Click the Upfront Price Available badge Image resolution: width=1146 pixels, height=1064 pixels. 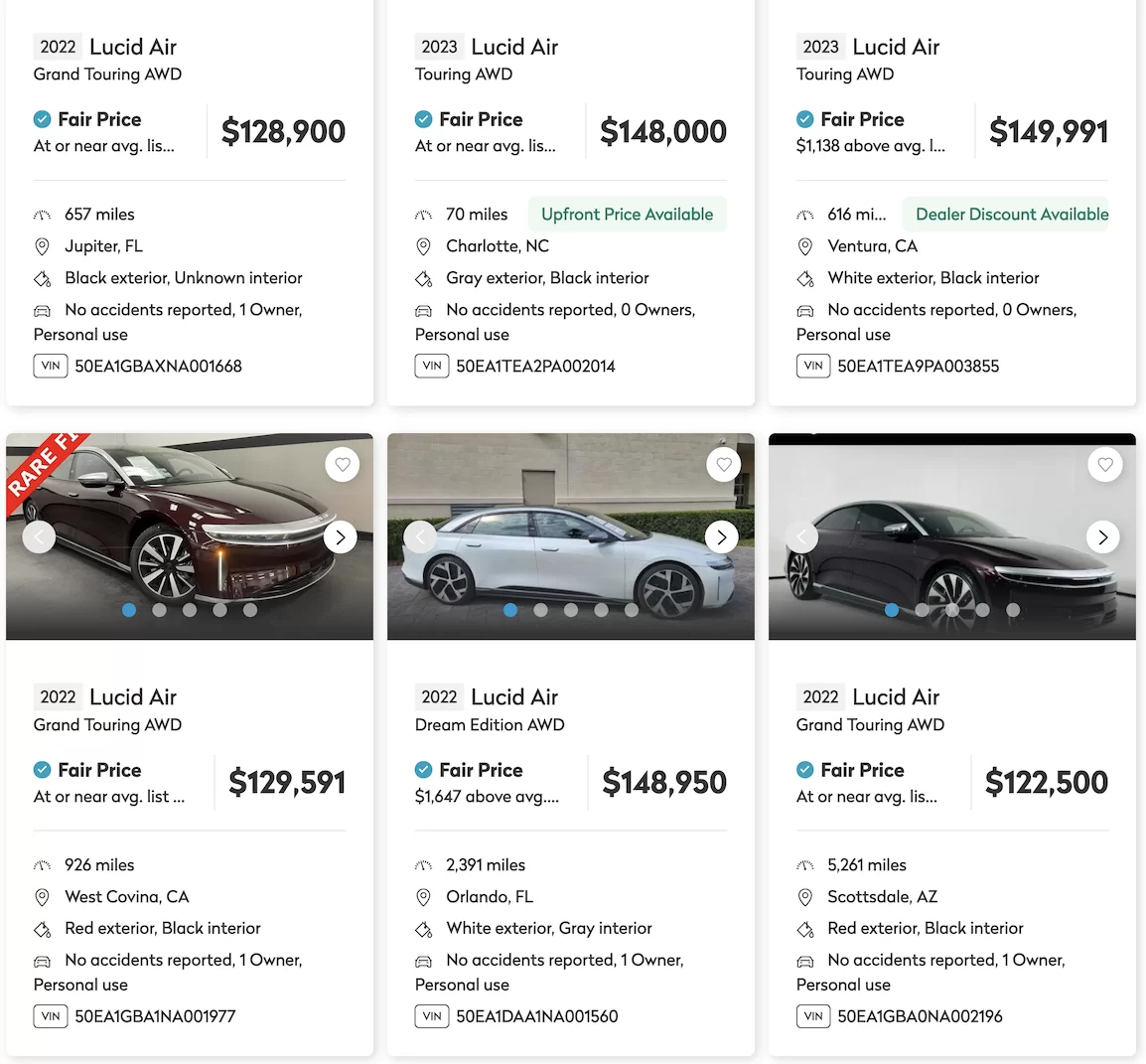click(x=627, y=215)
